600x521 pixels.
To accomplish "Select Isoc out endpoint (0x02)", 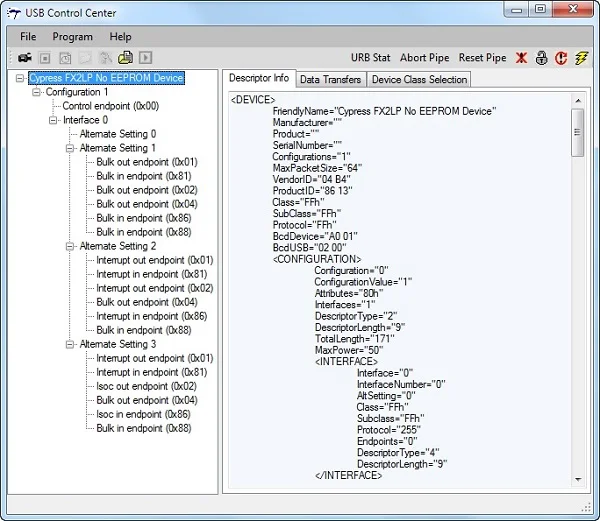I will point(147,386).
